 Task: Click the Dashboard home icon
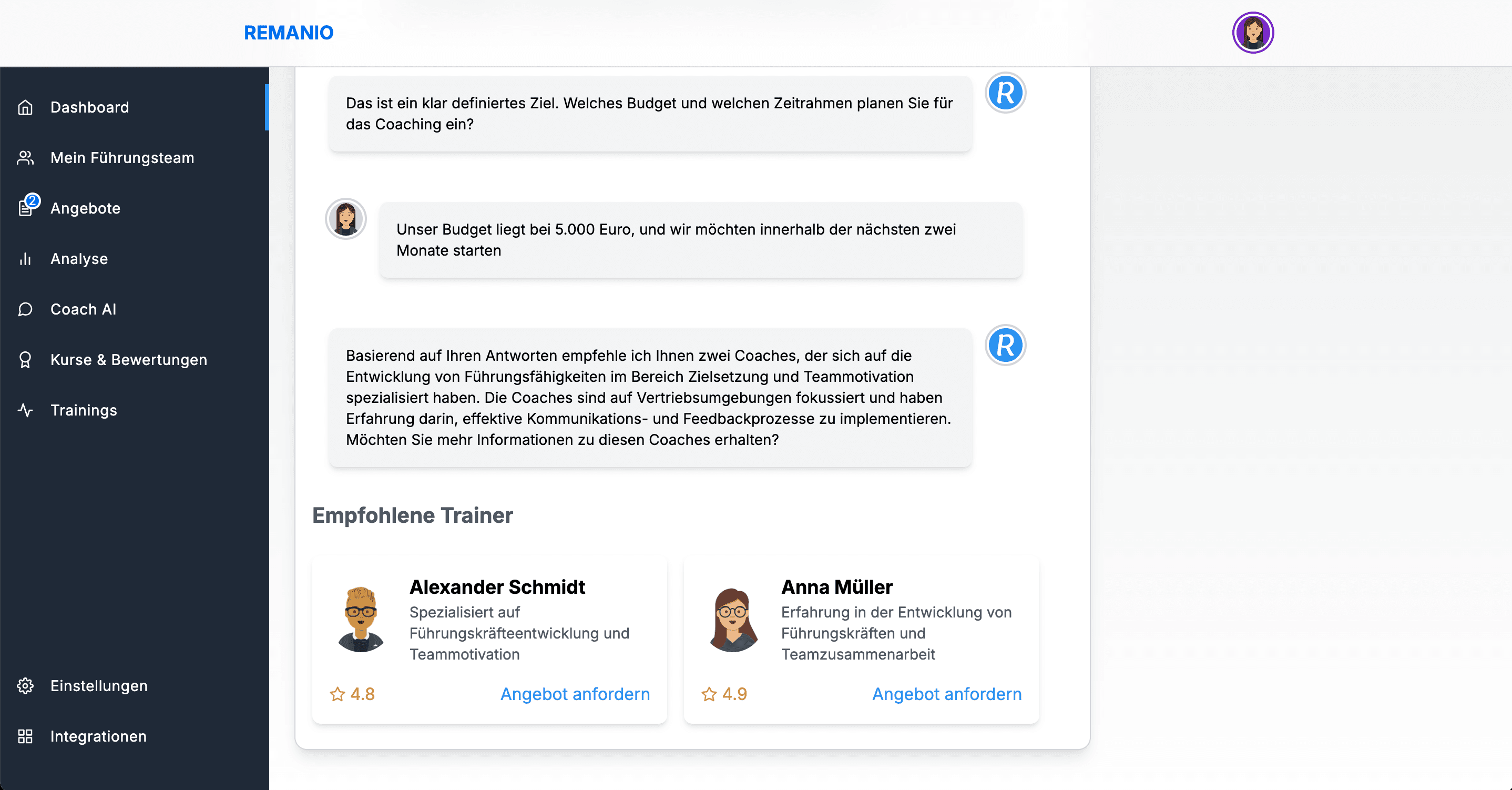click(x=25, y=107)
